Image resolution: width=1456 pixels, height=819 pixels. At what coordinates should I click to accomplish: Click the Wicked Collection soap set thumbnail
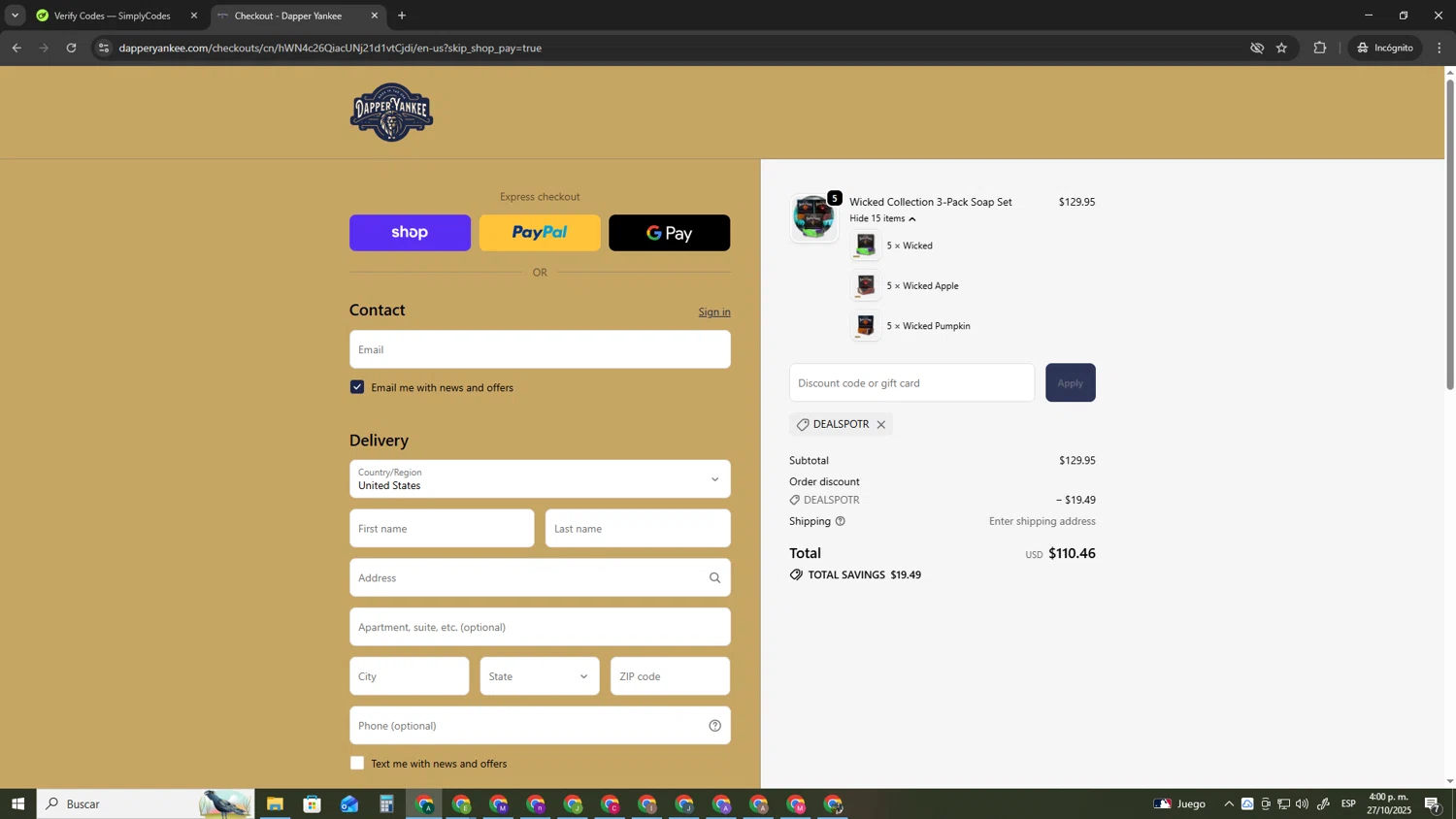click(813, 217)
